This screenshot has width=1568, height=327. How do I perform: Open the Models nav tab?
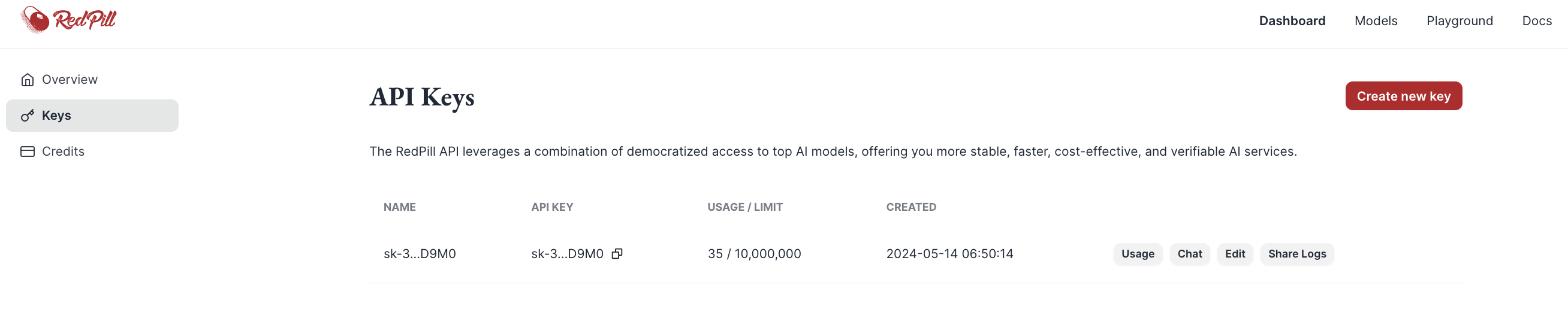tap(1376, 21)
